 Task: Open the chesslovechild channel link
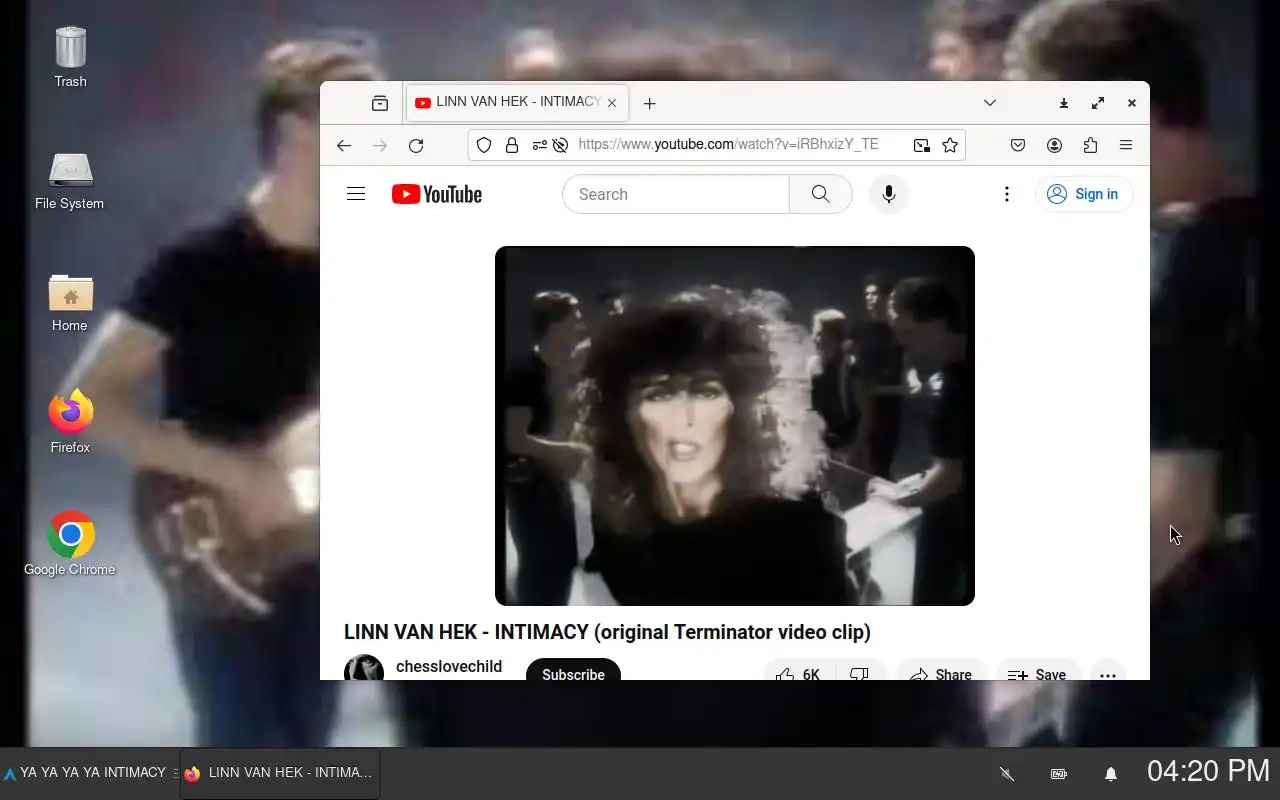pos(449,666)
